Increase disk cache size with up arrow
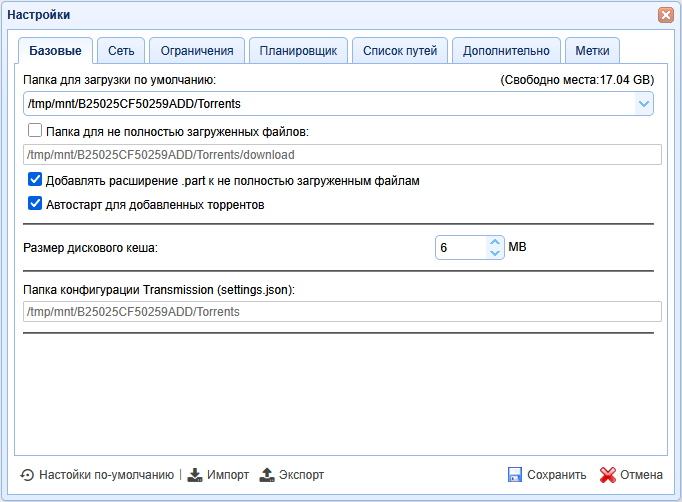The width and height of the screenshot is (682, 502). point(494,241)
